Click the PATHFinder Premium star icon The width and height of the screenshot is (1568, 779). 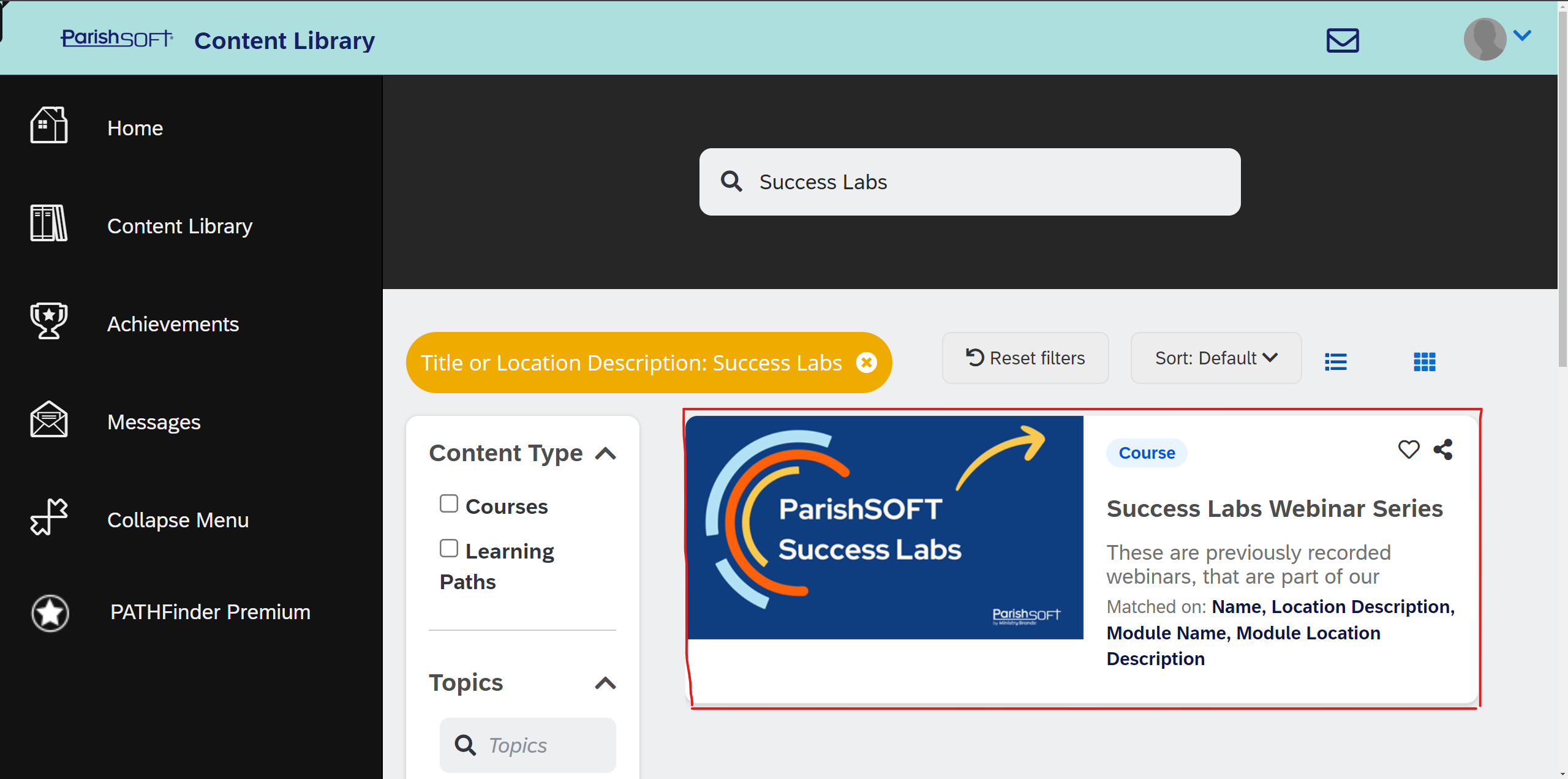50,612
